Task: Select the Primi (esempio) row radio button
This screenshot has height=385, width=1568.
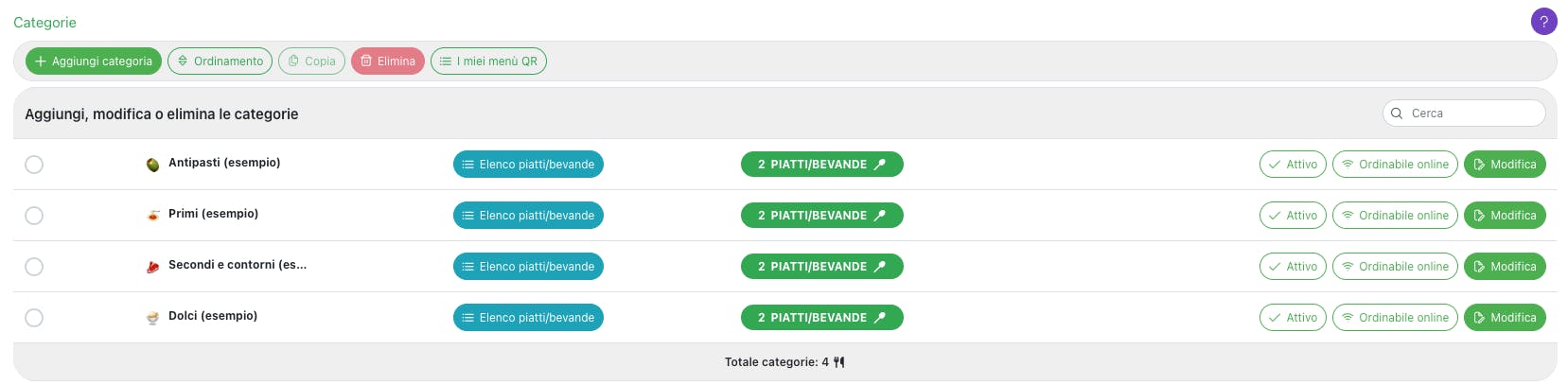Action: [34, 216]
